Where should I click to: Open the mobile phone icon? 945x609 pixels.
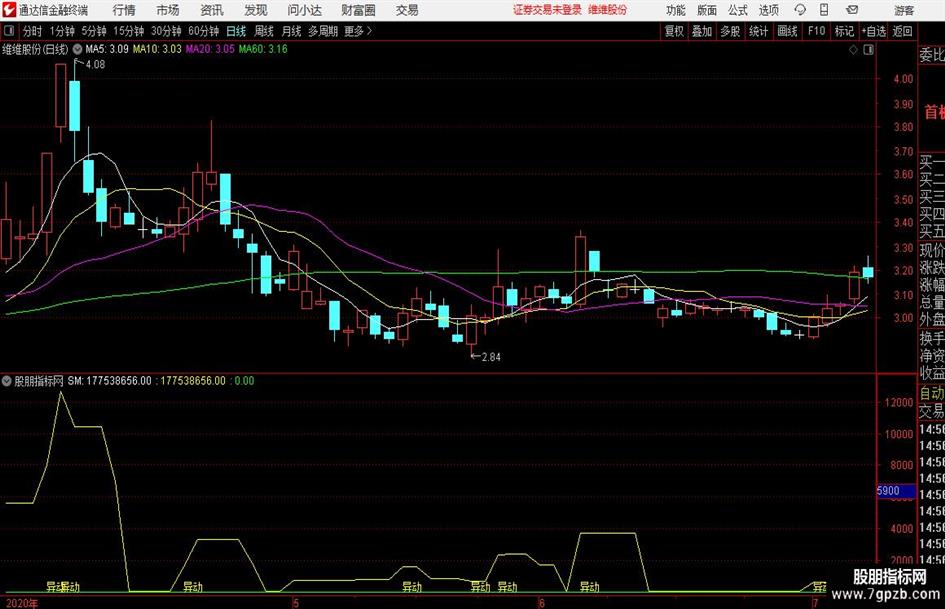click(x=824, y=10)
